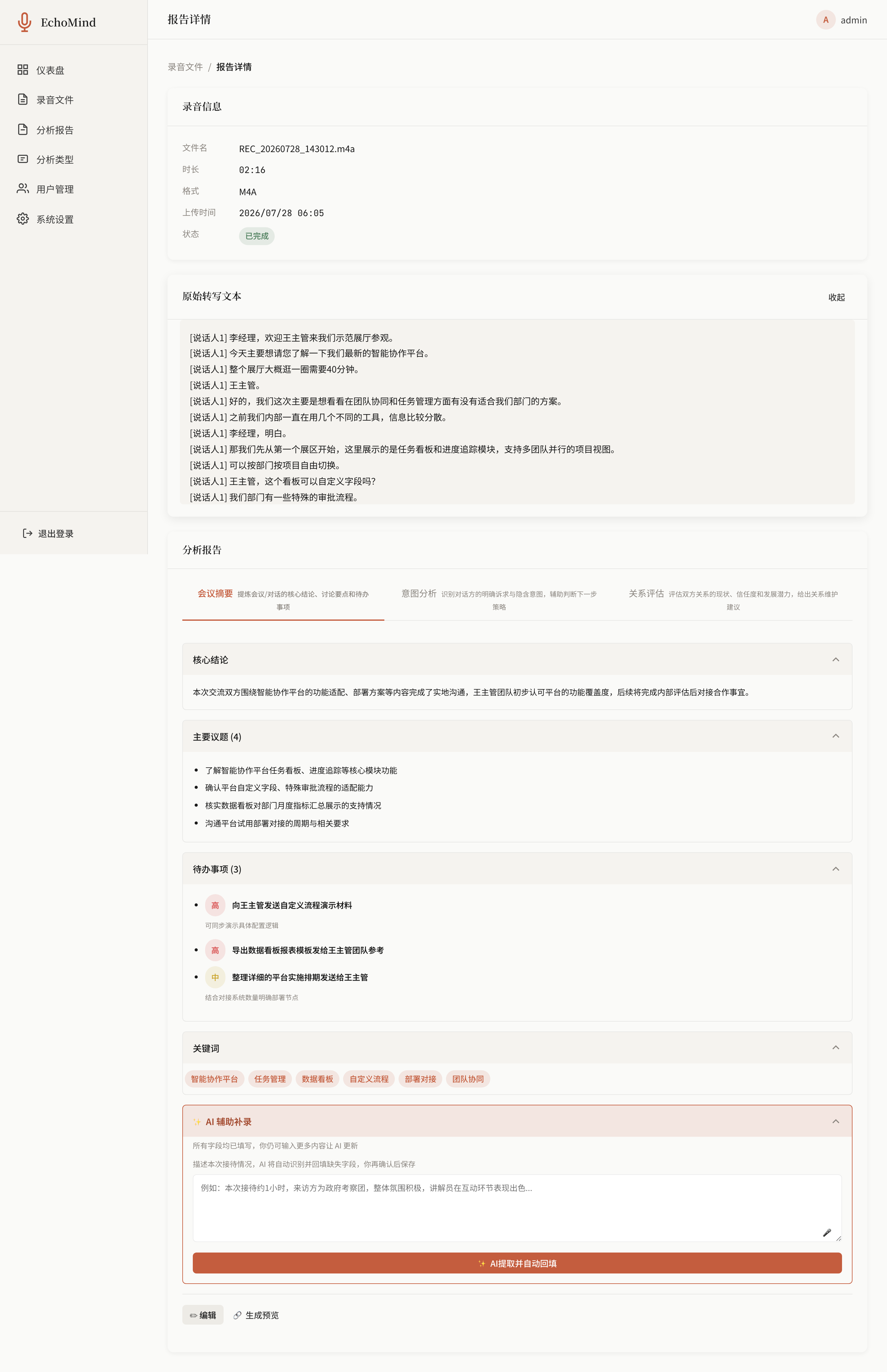Click the 已完成 status badge

(x=257, y=236)
